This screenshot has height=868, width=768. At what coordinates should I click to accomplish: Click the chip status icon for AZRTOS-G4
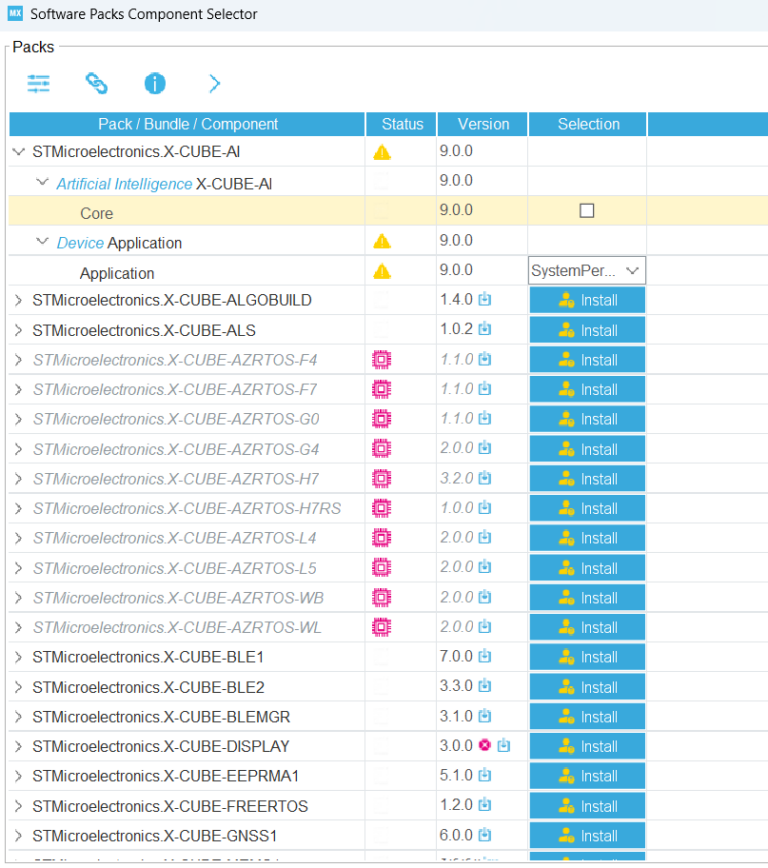click(382, 449)
